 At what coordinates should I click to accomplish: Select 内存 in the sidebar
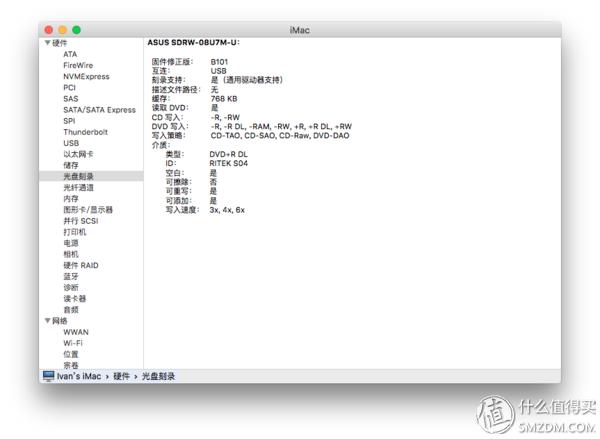coord(71,199)
